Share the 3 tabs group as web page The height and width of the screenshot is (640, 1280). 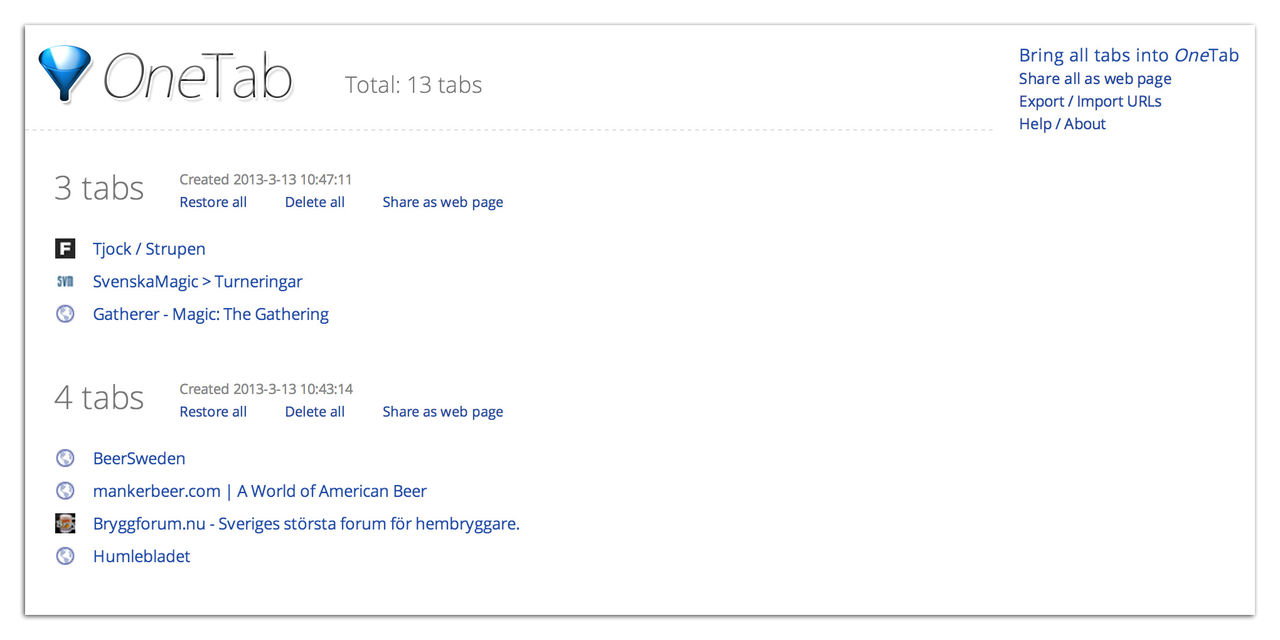[442, 201]
